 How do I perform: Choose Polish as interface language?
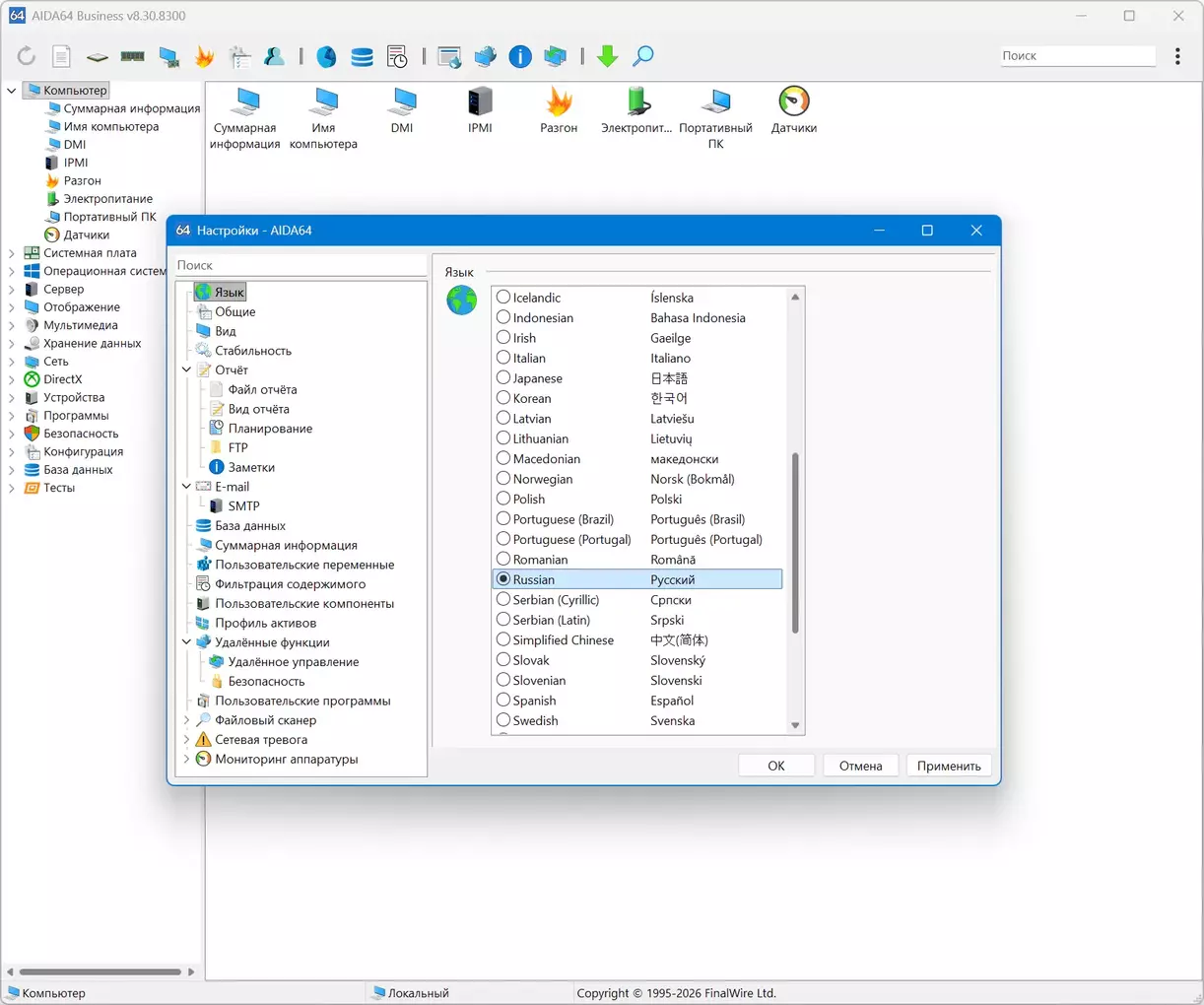(503, 499)
